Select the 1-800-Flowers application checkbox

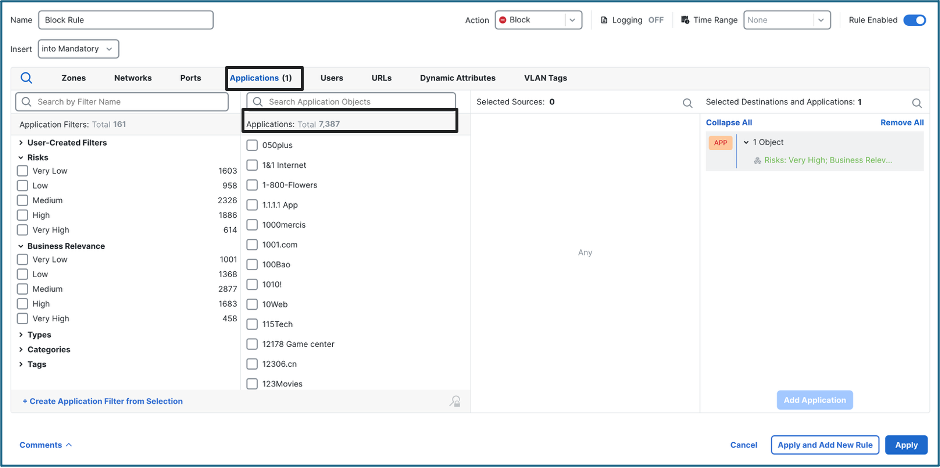pyautogui.click(x=252, y=185)
